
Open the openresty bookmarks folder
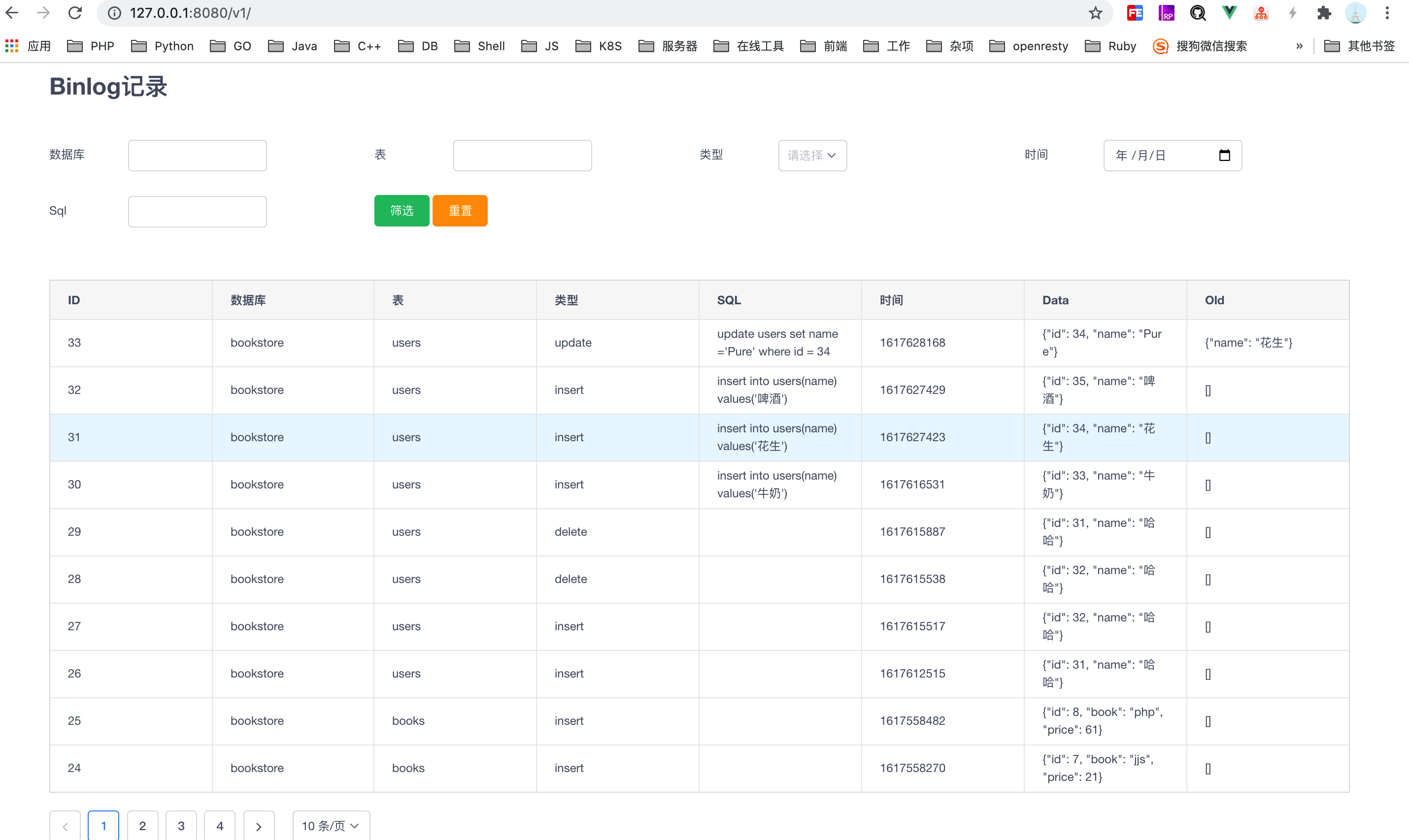point(1029,46)
